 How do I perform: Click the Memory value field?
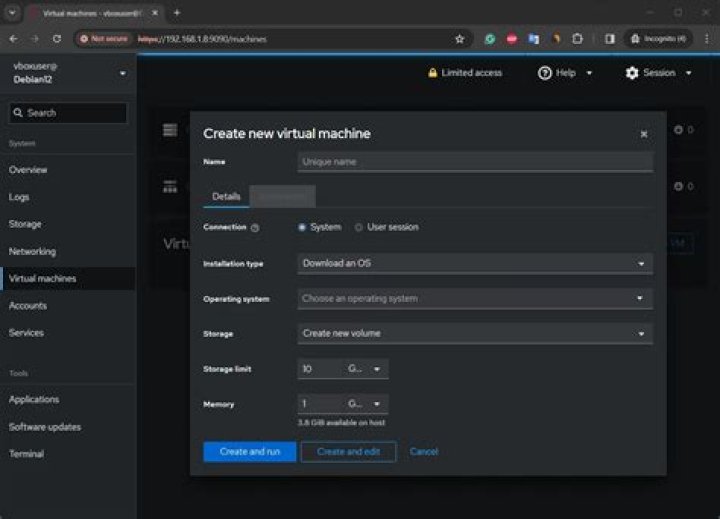tap(320, 404)
